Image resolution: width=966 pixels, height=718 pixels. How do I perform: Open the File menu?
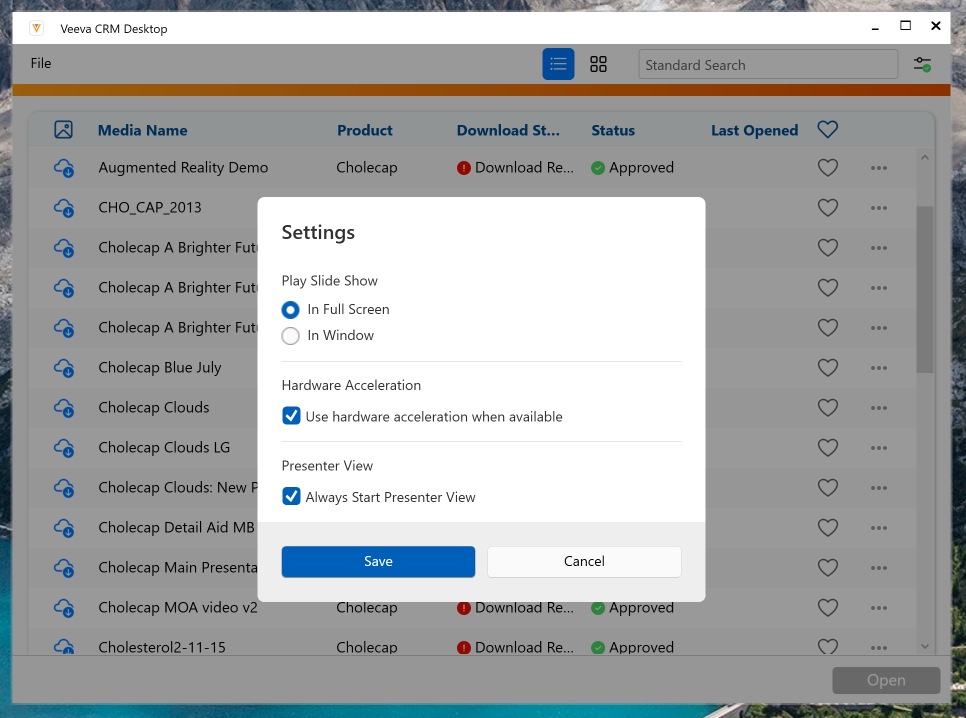[41, 64]
